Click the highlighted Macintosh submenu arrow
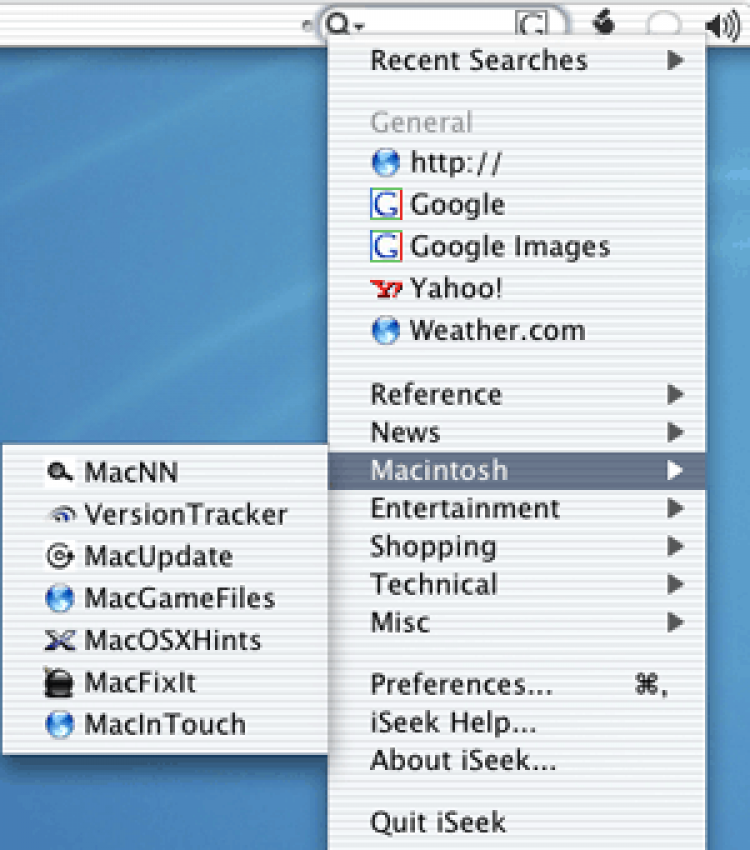Image resolution: width=750 pixels, height=850 pixels. click(x=675, y=470)
